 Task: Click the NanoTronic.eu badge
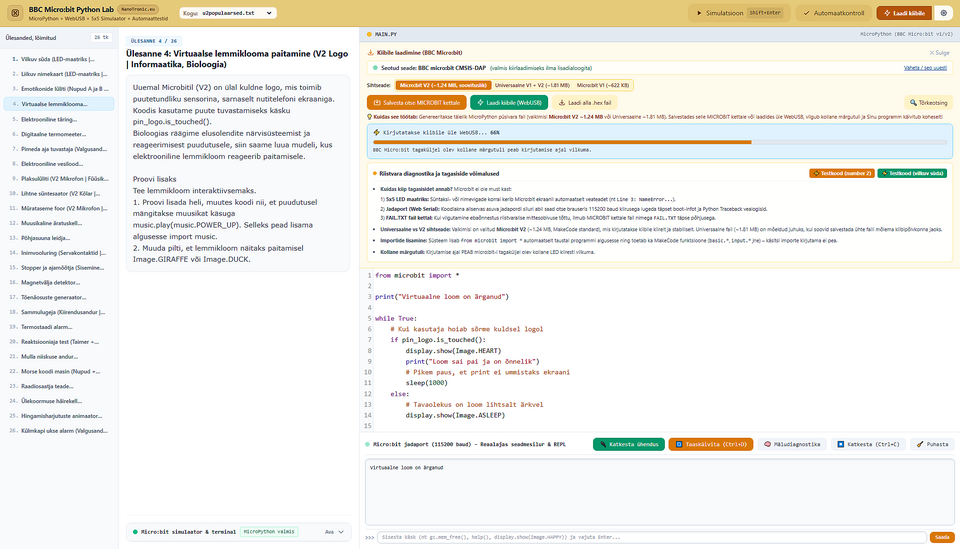pos(138,9)
